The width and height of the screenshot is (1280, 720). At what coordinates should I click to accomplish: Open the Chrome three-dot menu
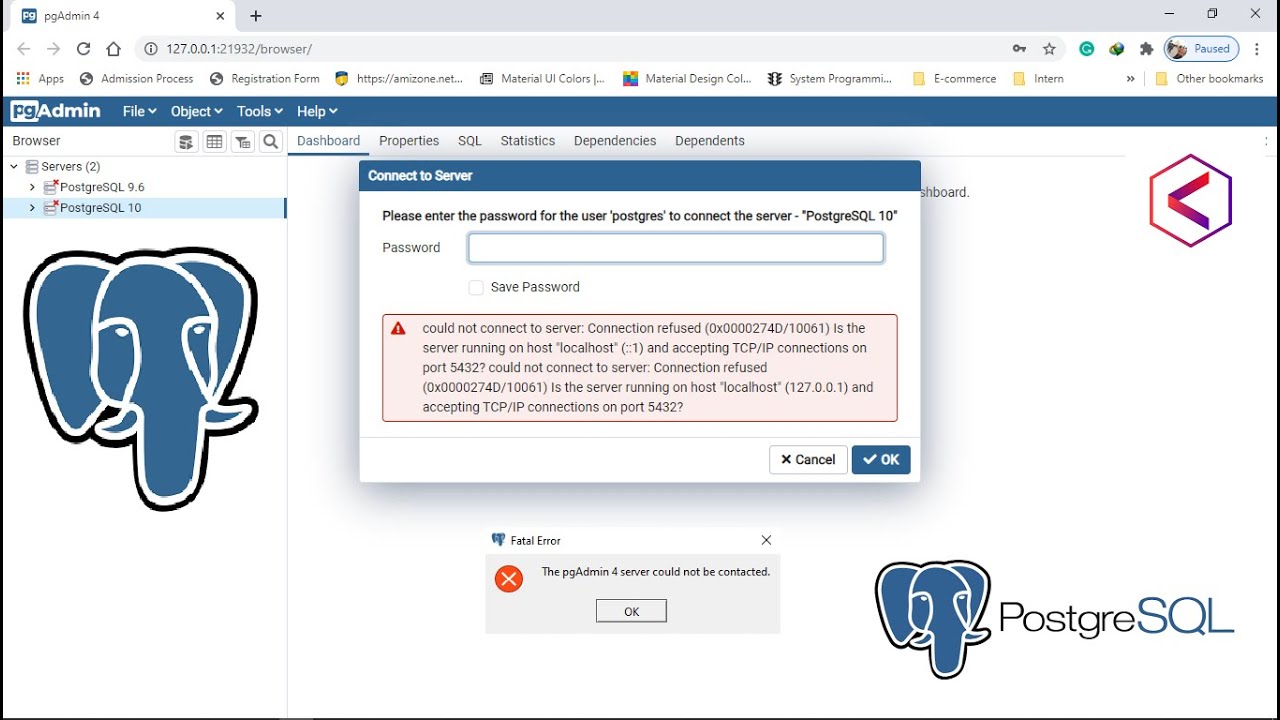click(x=1258, y=48)
